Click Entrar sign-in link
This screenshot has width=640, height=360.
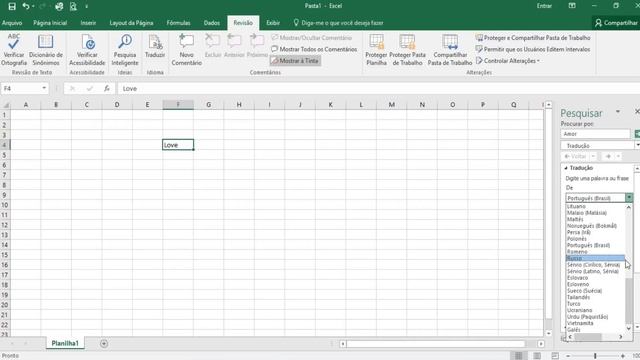pyautogui.click(x=544, y=6)
